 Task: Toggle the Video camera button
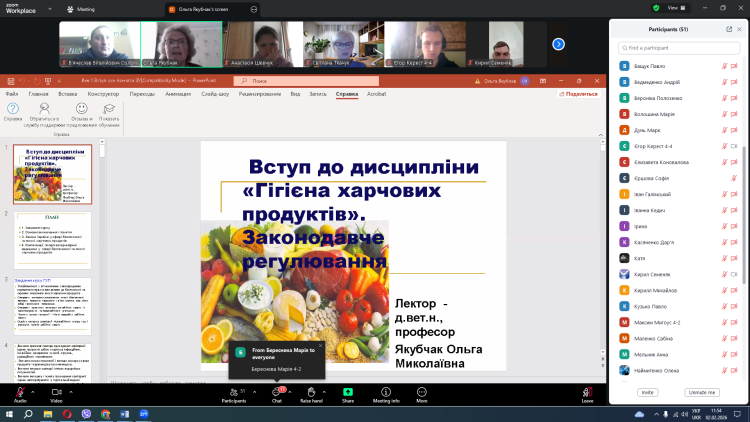[56, 395]
